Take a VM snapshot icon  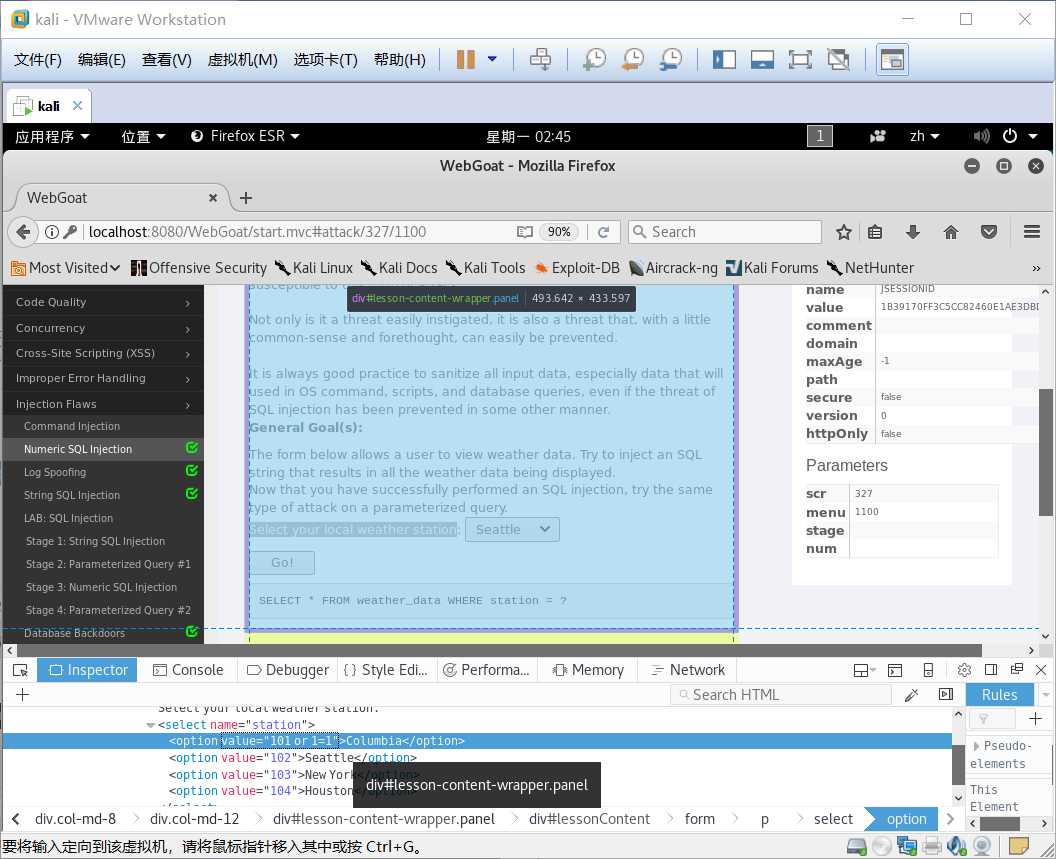[594, 59]
